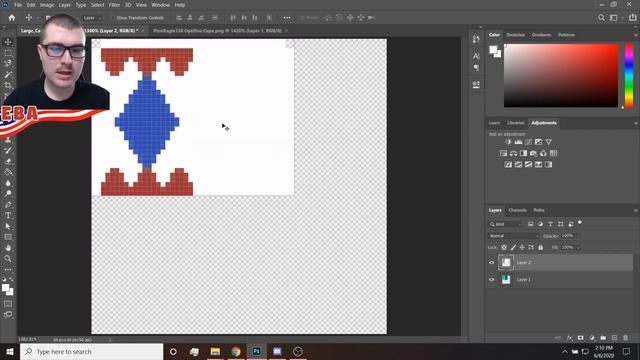Toggle lock image pixels brush icon

(513, 247)
